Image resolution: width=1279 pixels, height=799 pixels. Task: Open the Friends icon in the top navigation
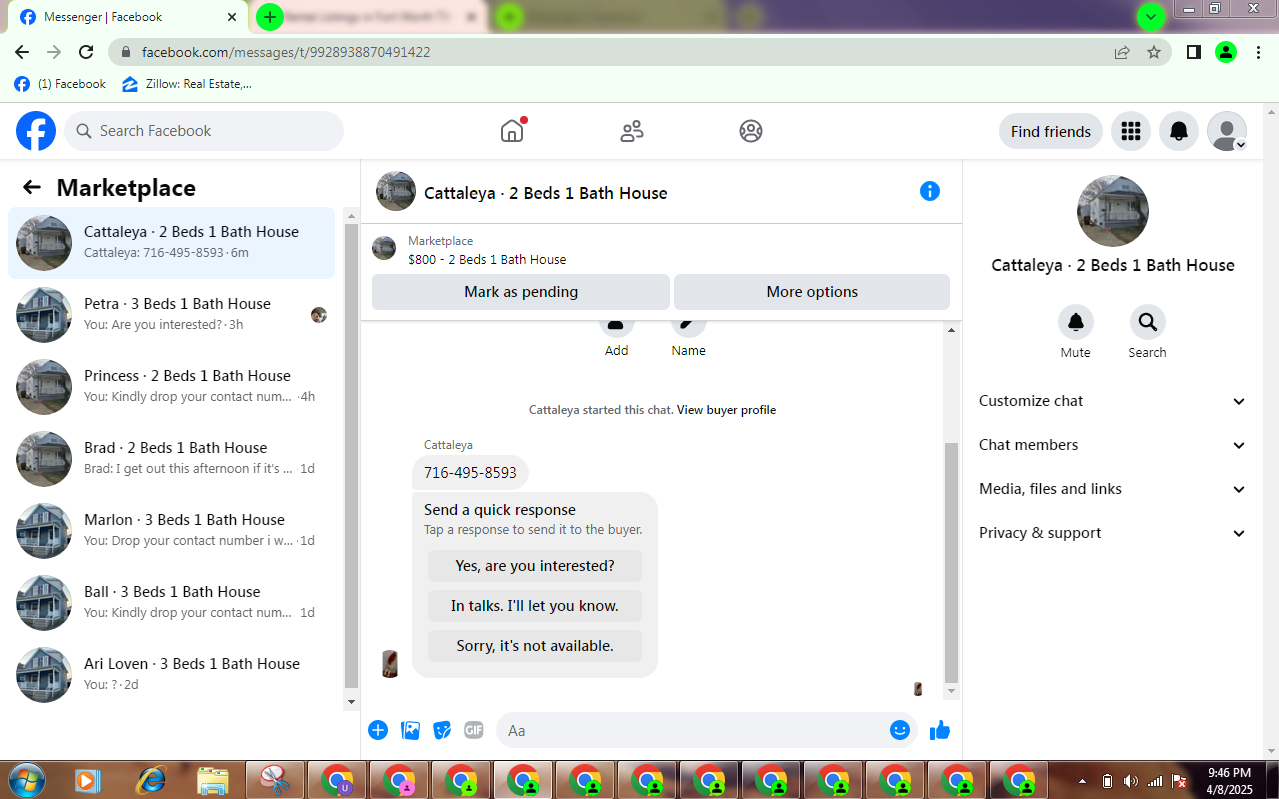click(x=632, y=131)
